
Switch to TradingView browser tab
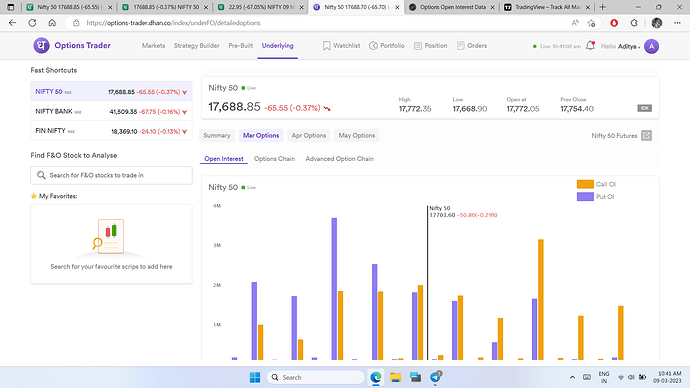click(547, 7)
